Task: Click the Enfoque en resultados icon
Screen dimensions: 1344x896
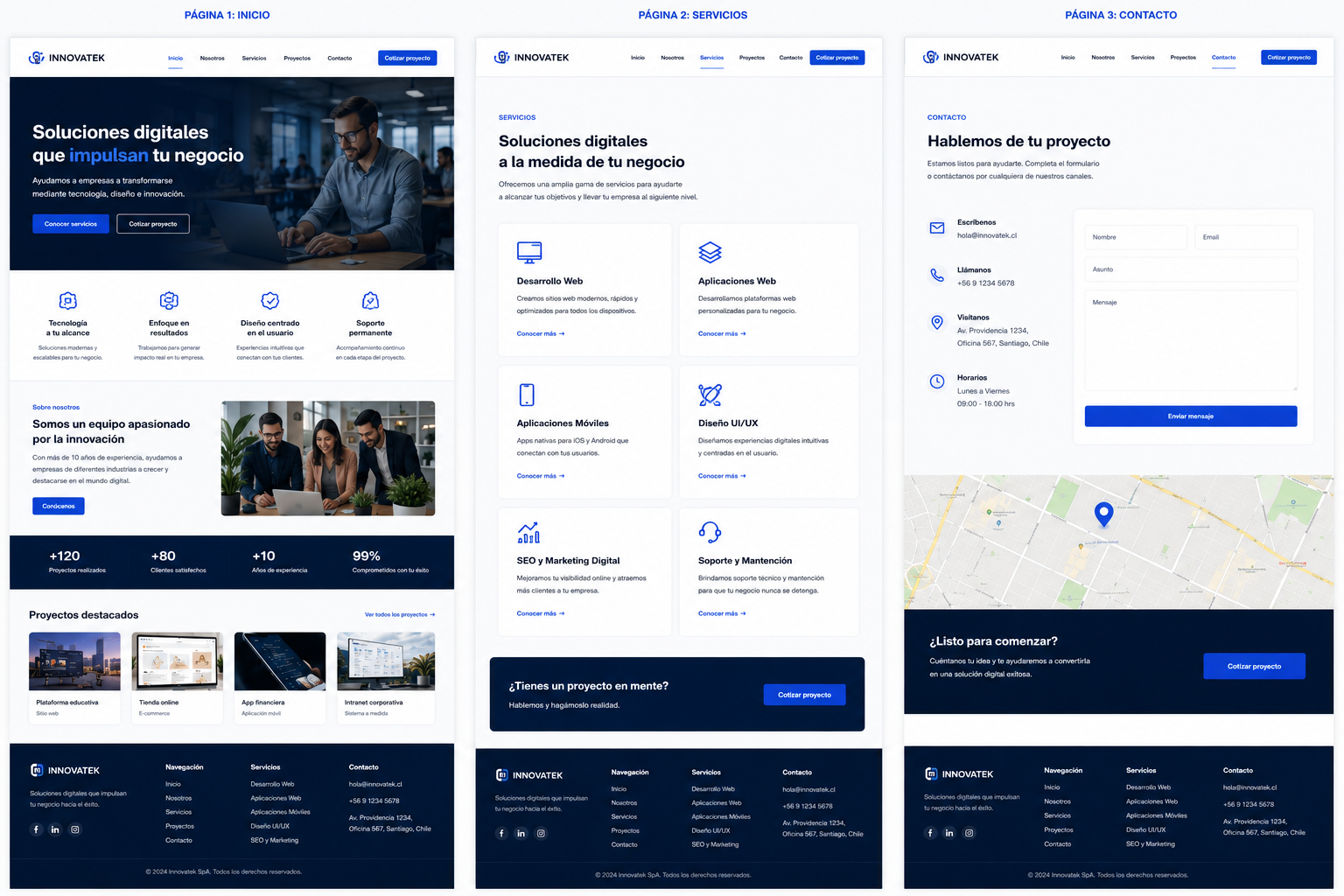Action: coord(169,301)
